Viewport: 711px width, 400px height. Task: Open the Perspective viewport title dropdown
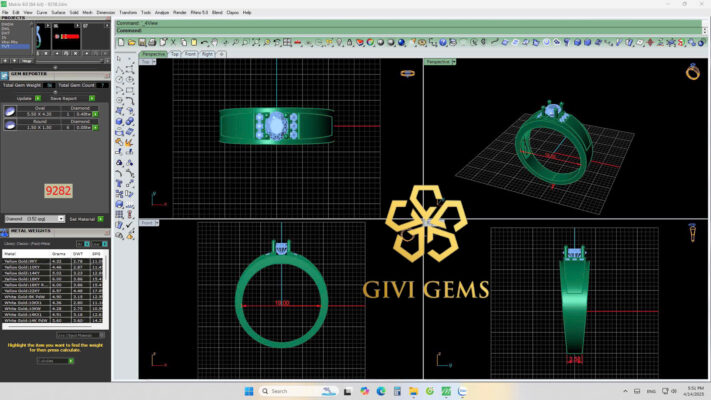click(453, 62)
